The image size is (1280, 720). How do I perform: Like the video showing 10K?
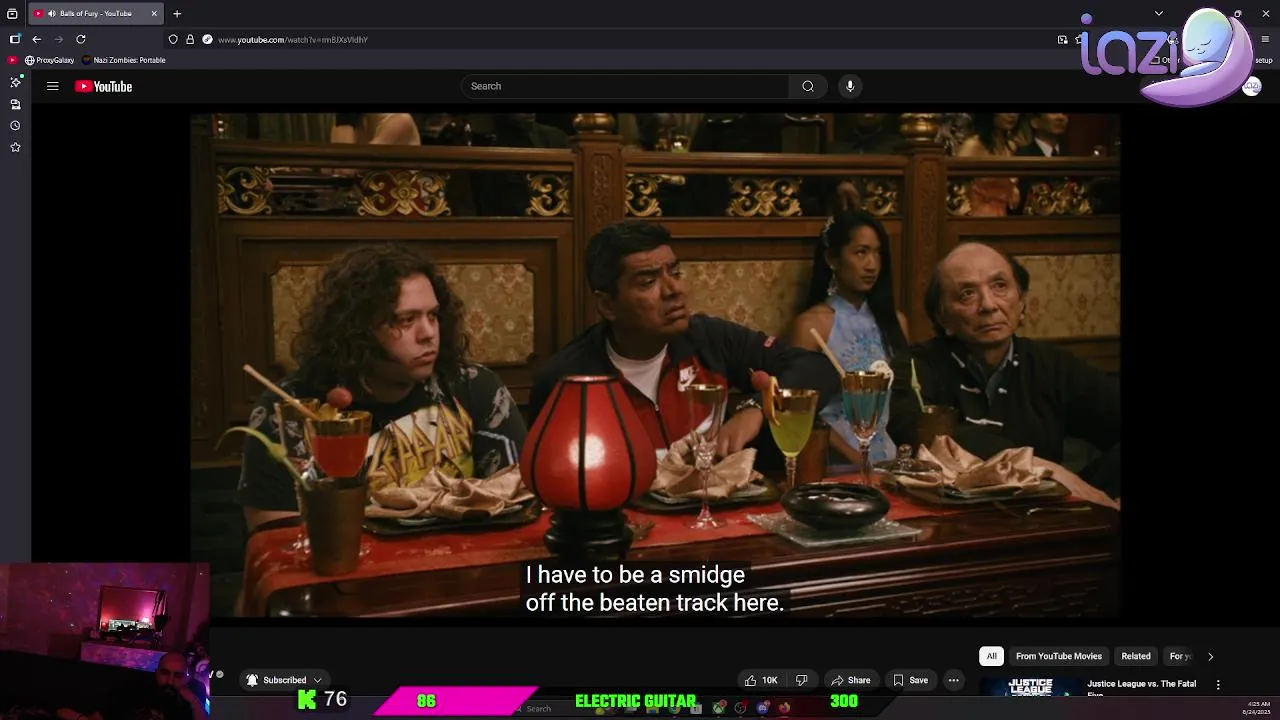[760, 680]
